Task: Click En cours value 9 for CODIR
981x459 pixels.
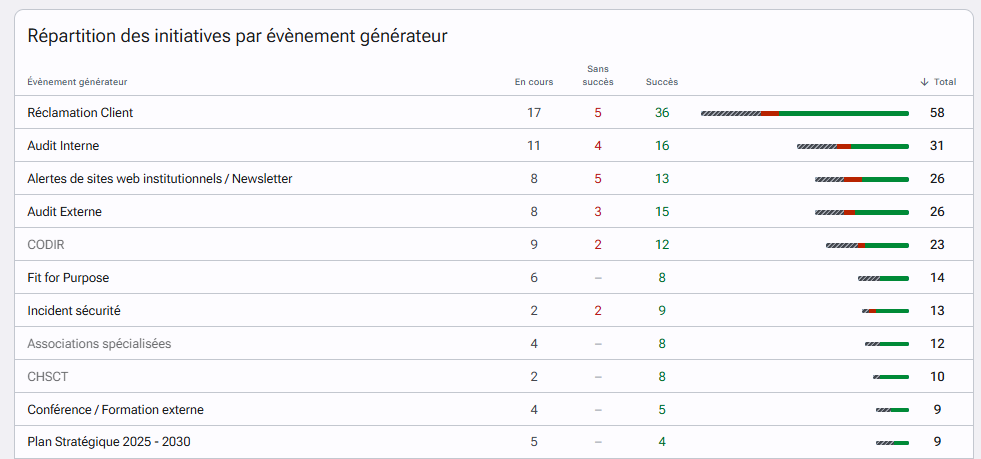Action: 534,245
